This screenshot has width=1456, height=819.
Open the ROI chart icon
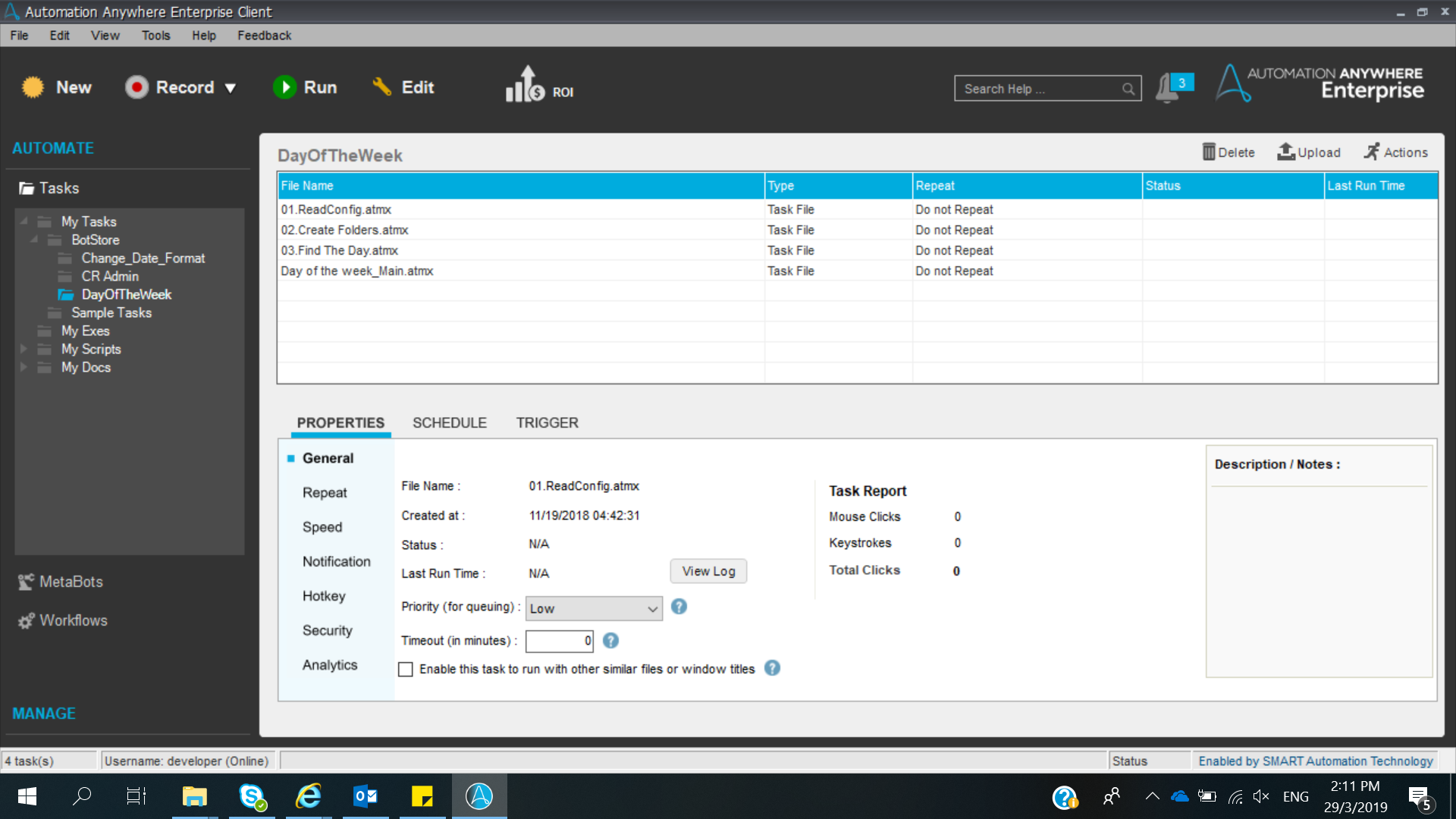(x=526, y=86)
